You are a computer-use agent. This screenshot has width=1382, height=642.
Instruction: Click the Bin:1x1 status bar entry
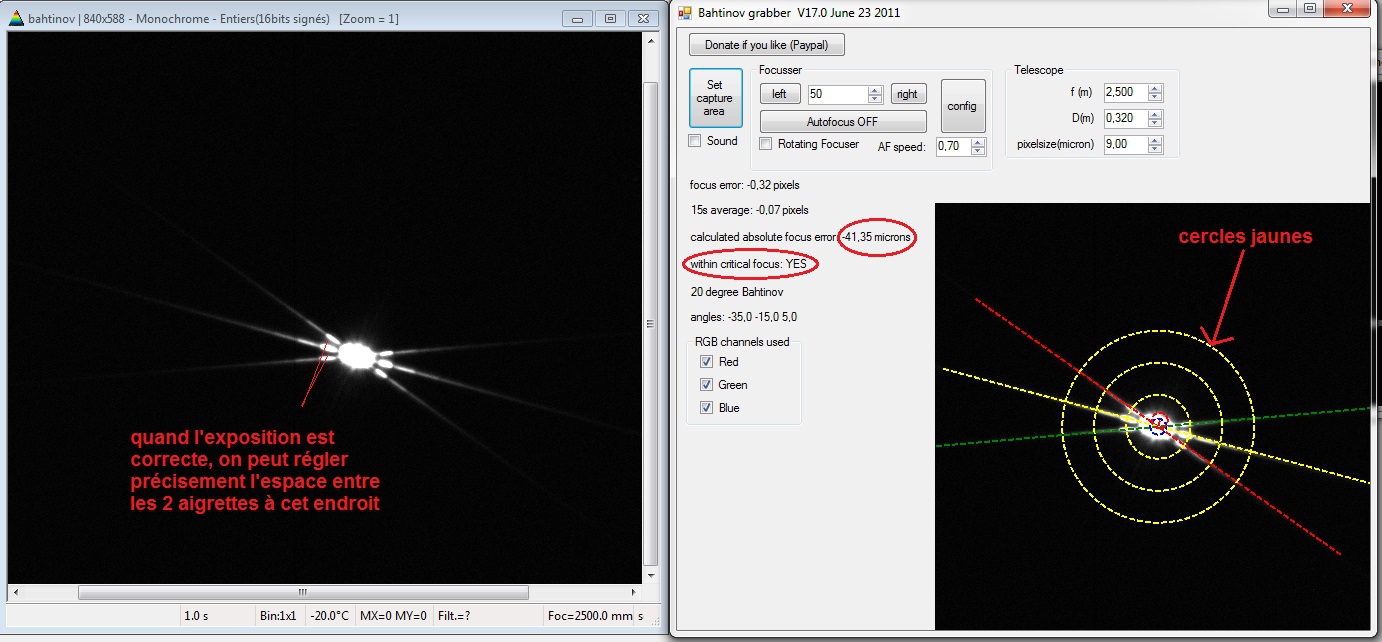click(x=278, y=615)
